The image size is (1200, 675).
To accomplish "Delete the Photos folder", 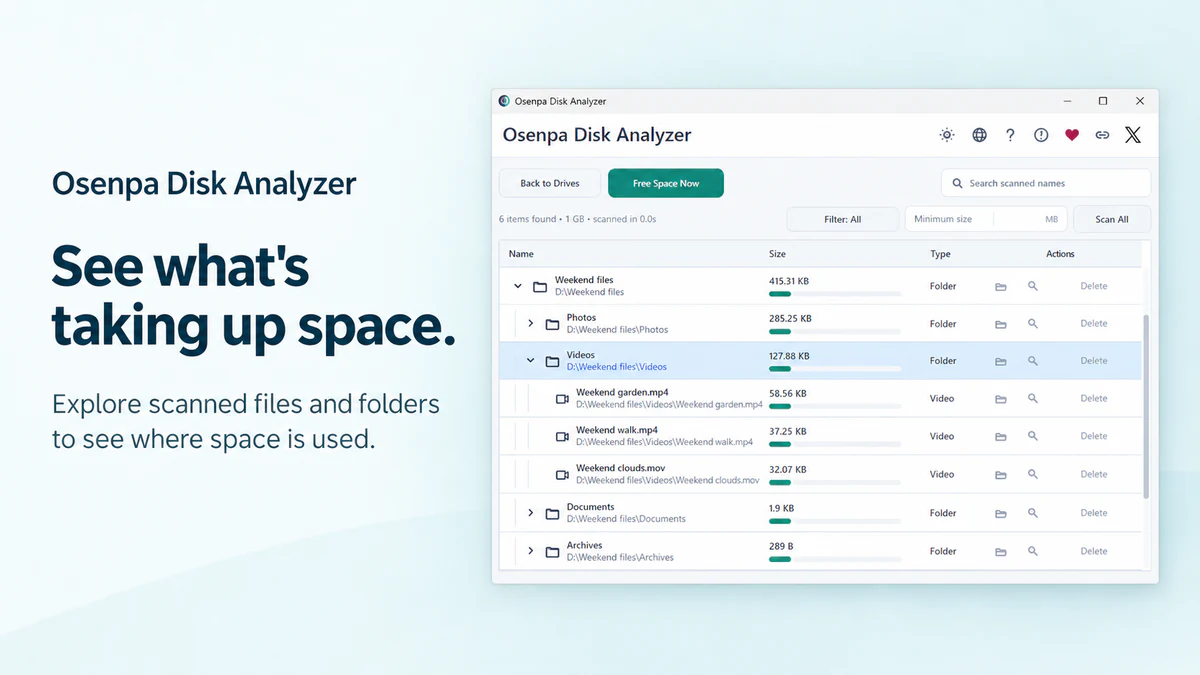I will click(x=1094, y=324).
